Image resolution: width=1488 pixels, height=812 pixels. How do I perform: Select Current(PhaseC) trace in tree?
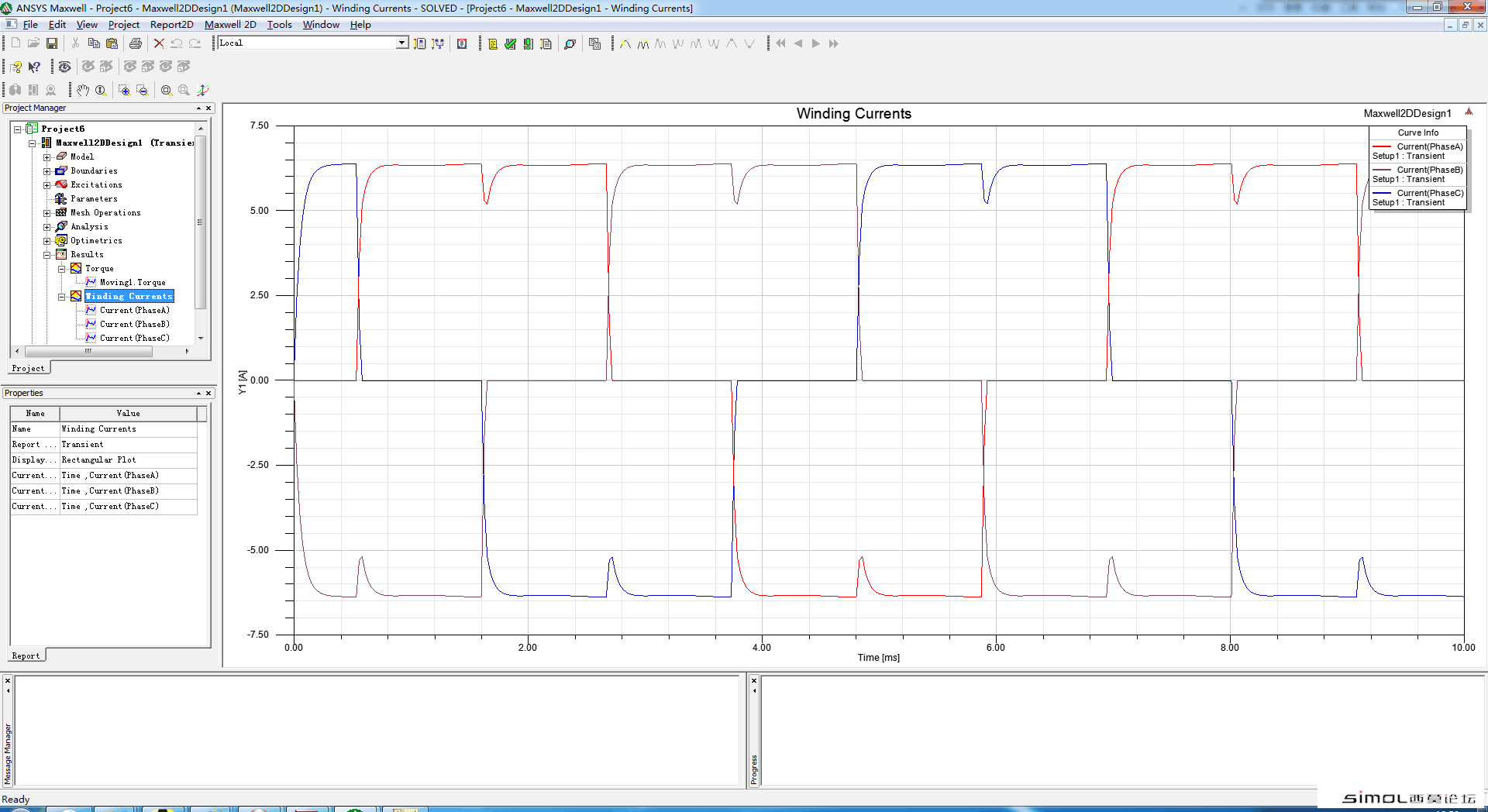coord(135,338)
